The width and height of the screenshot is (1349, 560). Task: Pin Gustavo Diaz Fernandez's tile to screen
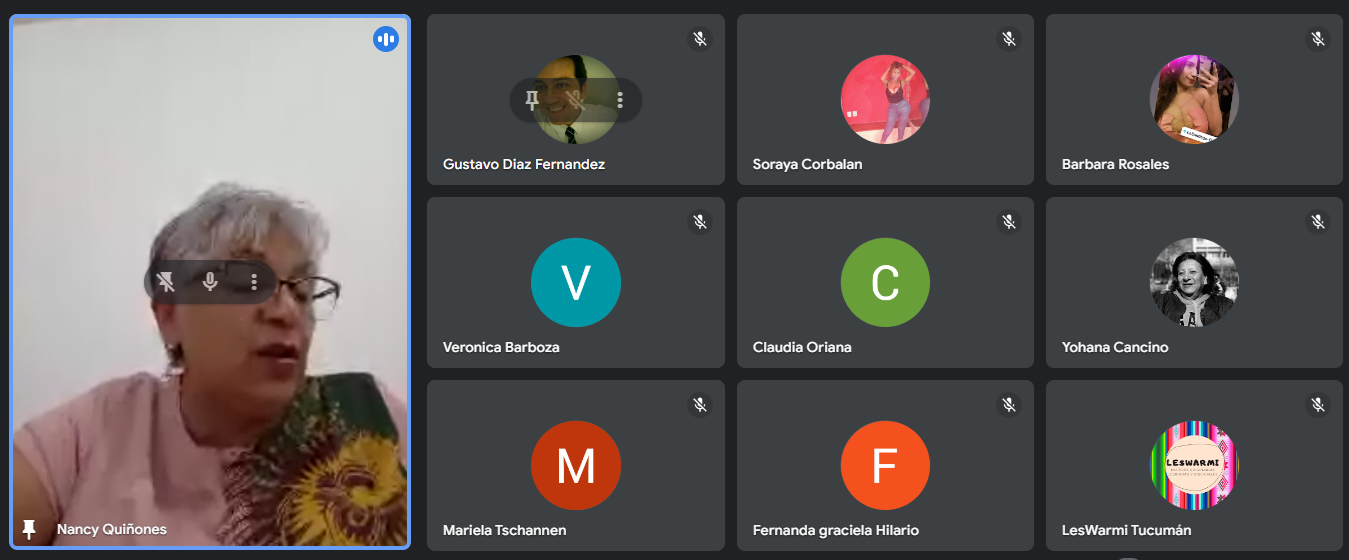(532, 100)
